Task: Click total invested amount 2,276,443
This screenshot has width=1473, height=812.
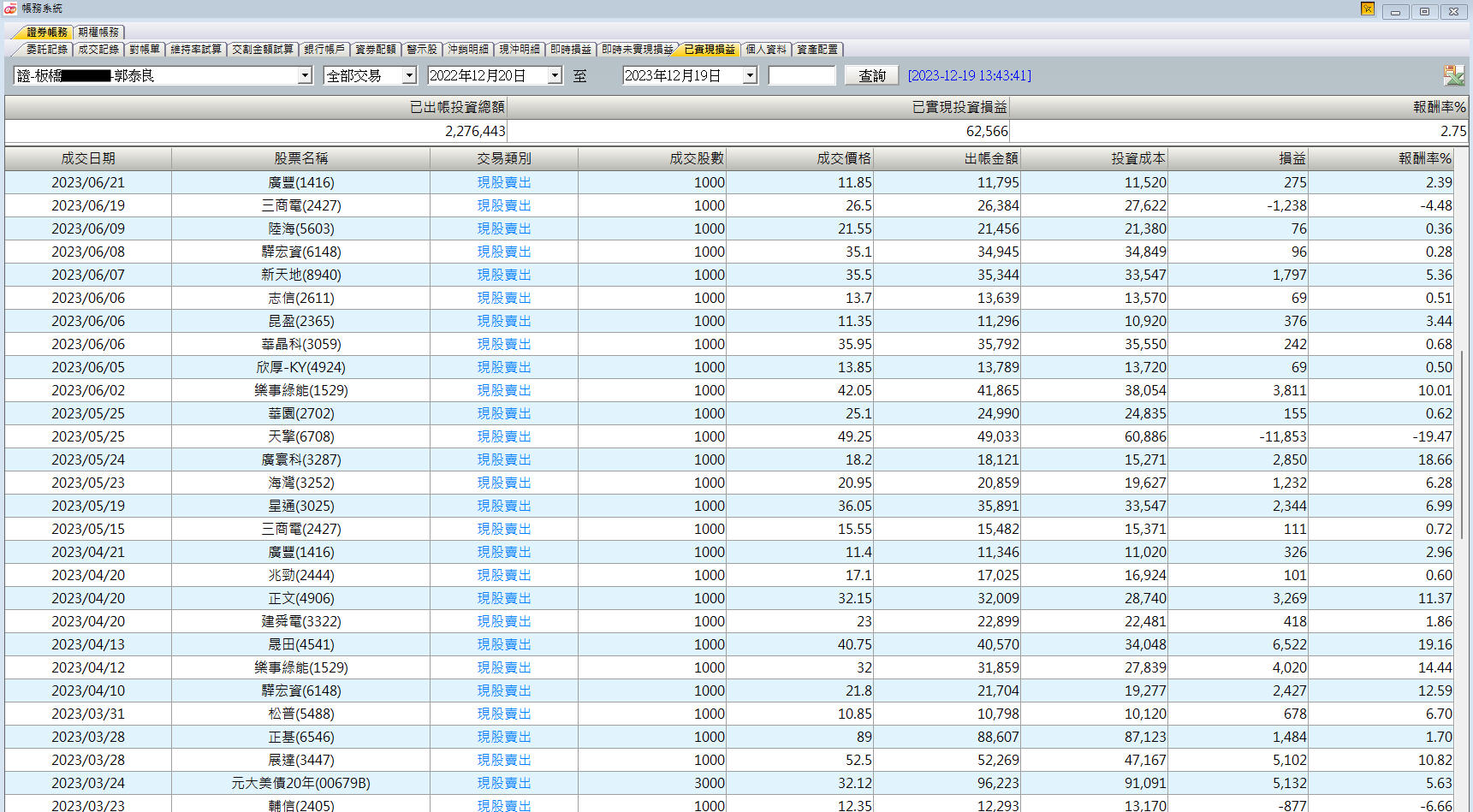Action: (475, 131)
